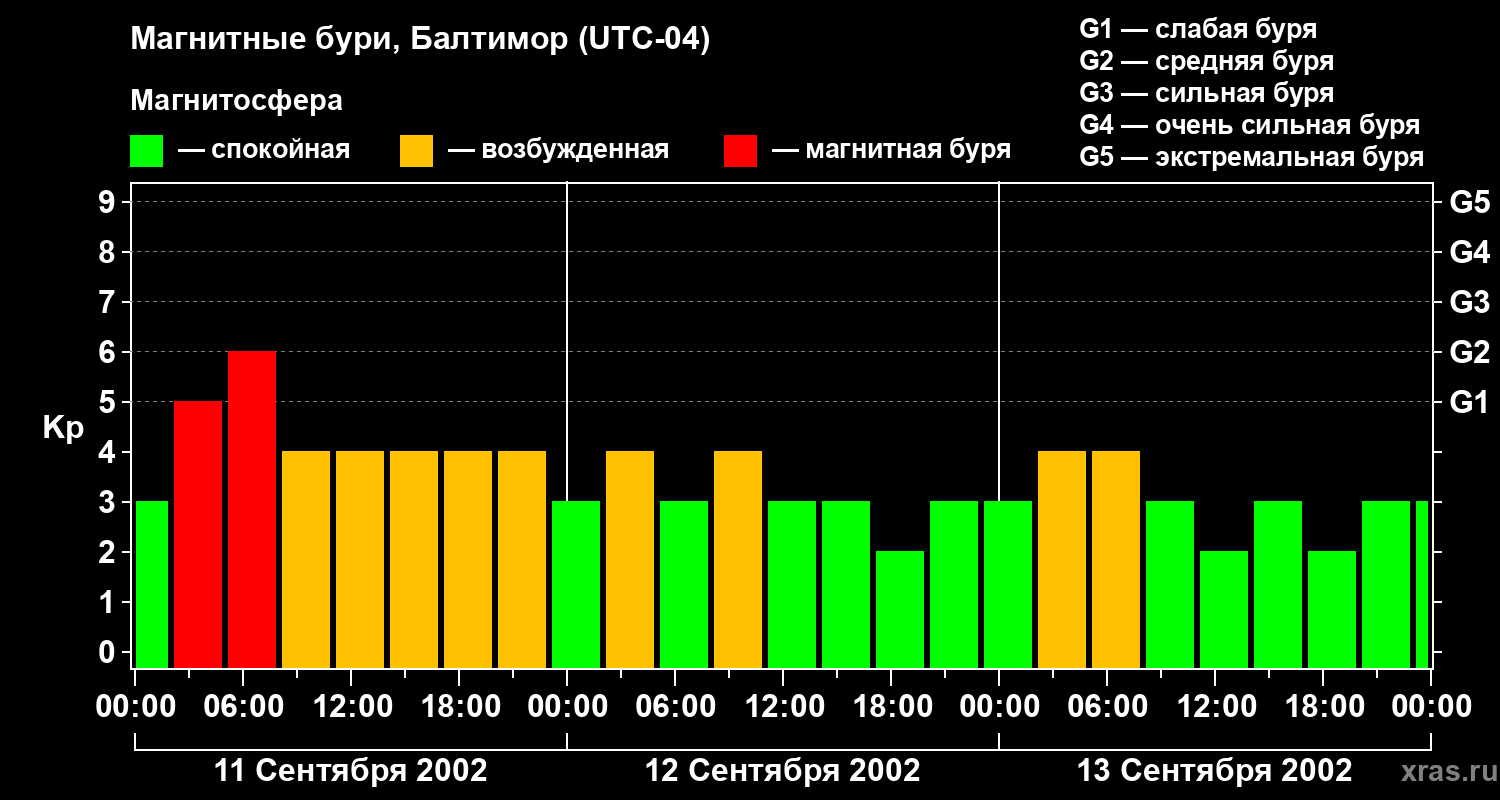Click the '5' value on the Kp axis
Image resolution: width=1500 pixels, height=800 pixels.
pos(109,402)
